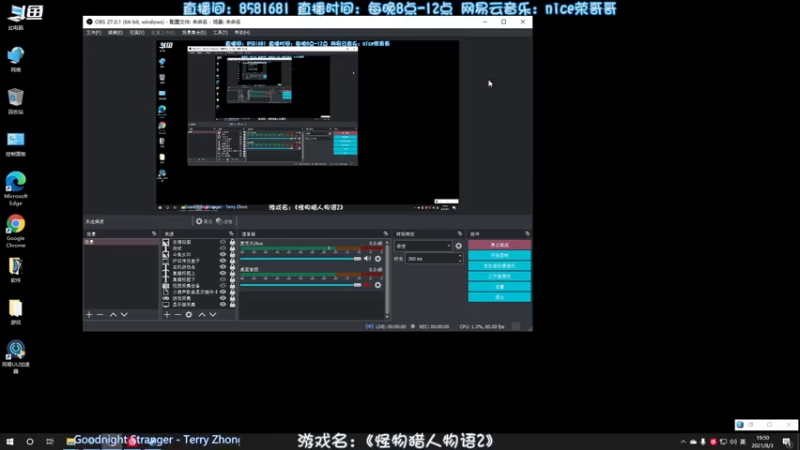
Task: Open transition properties gear icon
Action: [x=459, y=246]
